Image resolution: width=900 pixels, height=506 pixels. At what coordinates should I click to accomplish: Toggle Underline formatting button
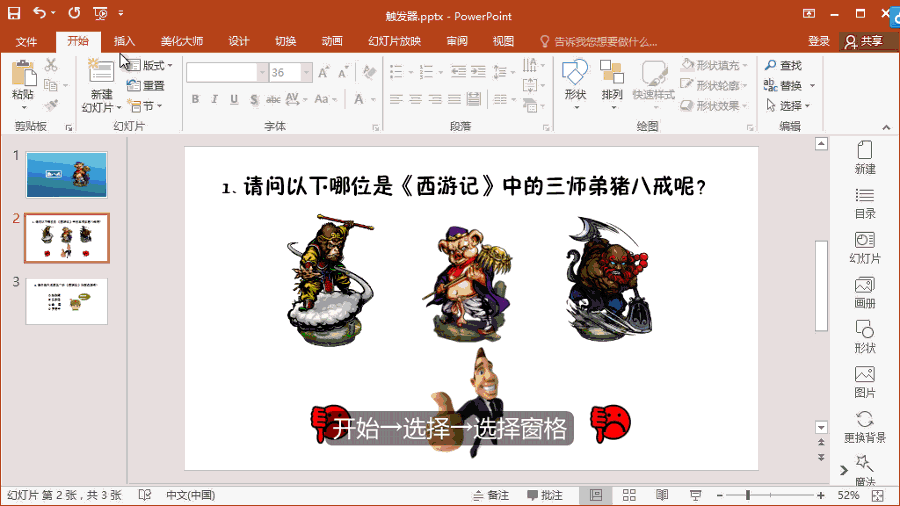point(234,99)
